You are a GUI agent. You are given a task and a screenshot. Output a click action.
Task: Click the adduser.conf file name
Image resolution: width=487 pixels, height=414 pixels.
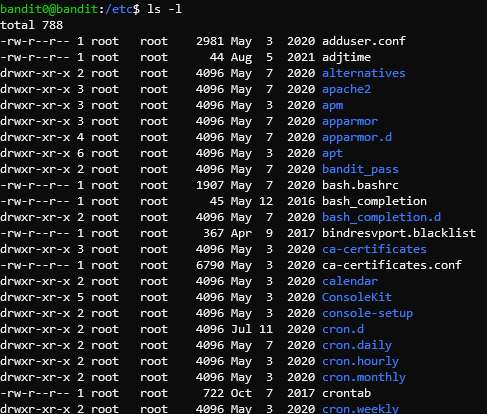[364, 41]
